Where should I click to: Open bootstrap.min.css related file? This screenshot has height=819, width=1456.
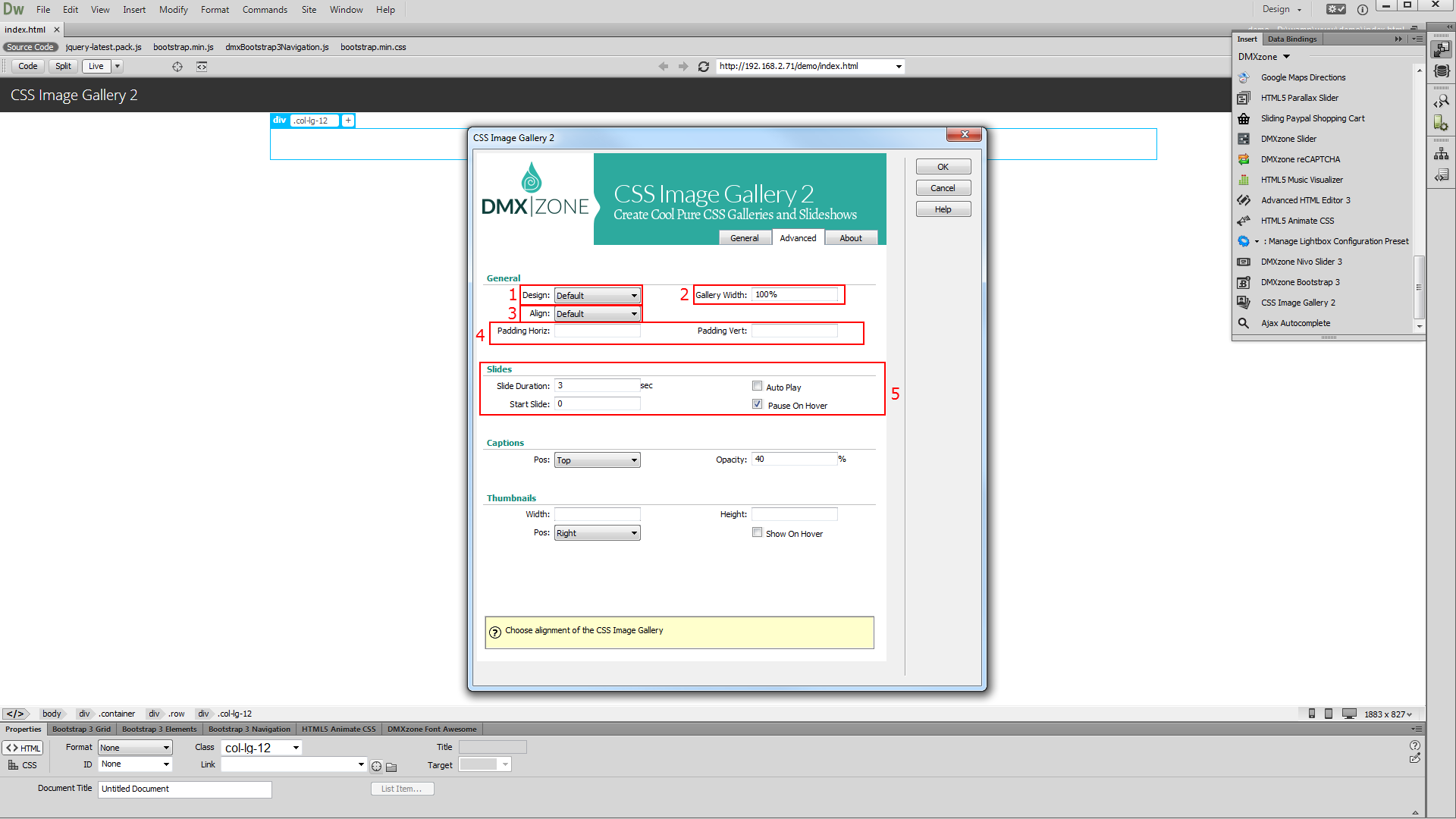click(373, 47)
